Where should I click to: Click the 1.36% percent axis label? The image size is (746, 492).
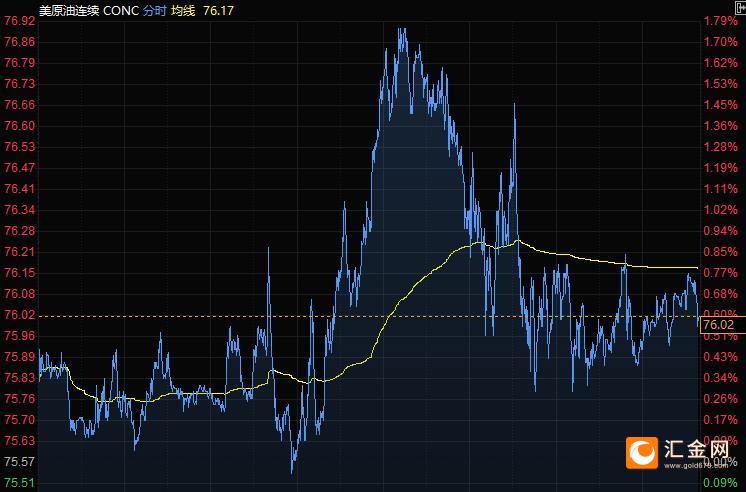[721, 126]
